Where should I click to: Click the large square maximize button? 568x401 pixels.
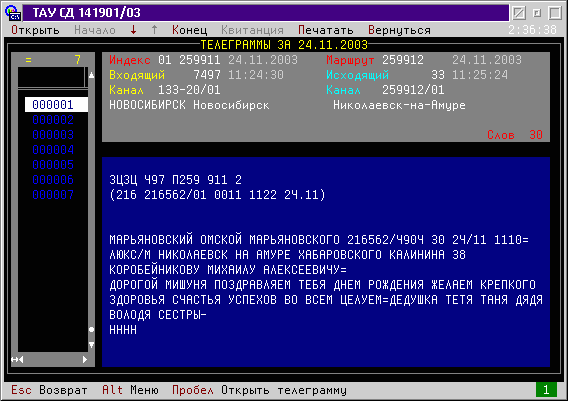pyautogui.click(x=555, y=13)
